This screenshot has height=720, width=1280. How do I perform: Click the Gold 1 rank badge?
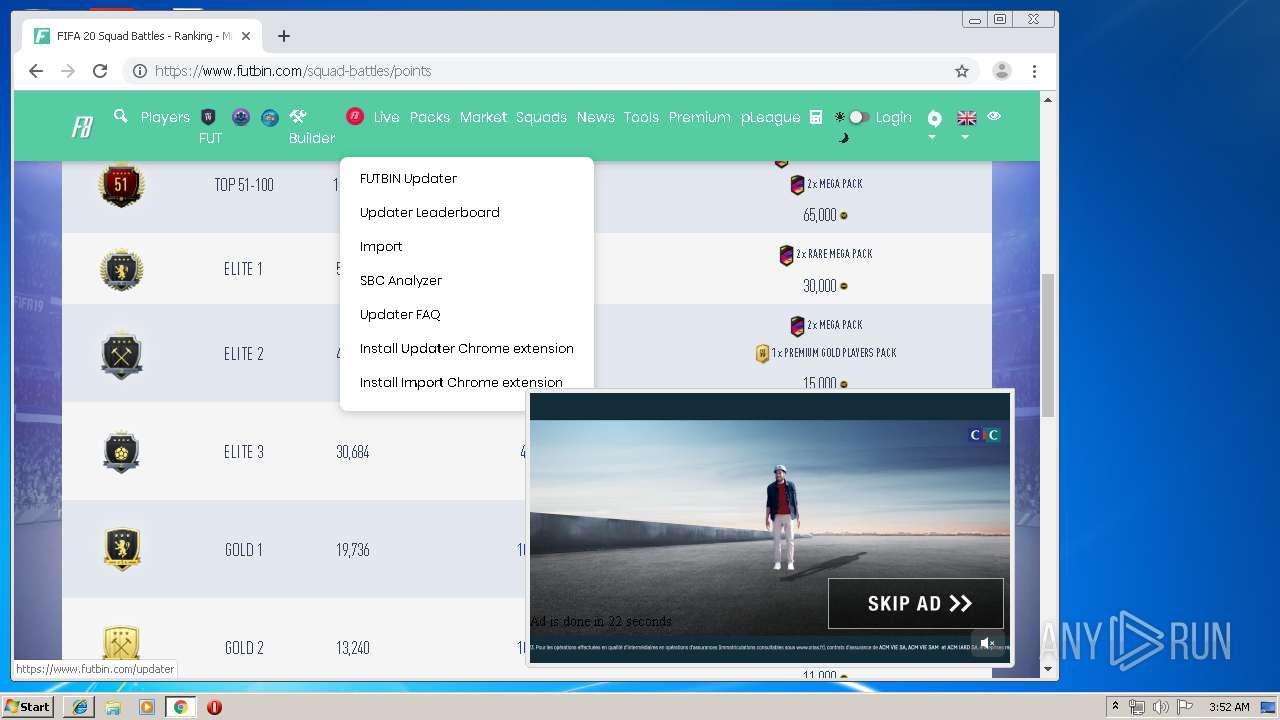coord(121,550)
